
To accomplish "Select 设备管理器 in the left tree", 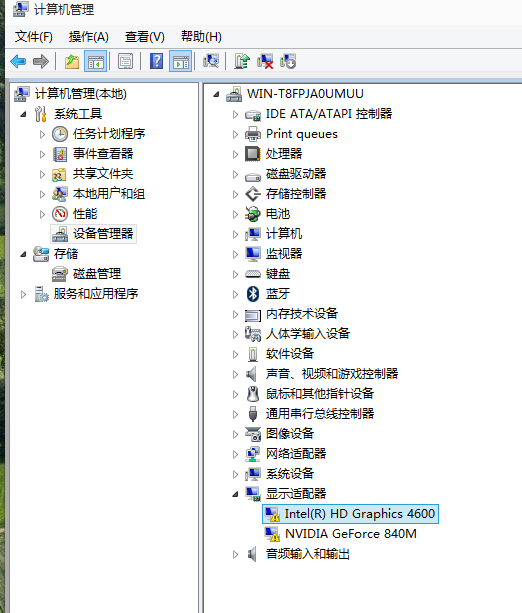I will click(103, 234).
